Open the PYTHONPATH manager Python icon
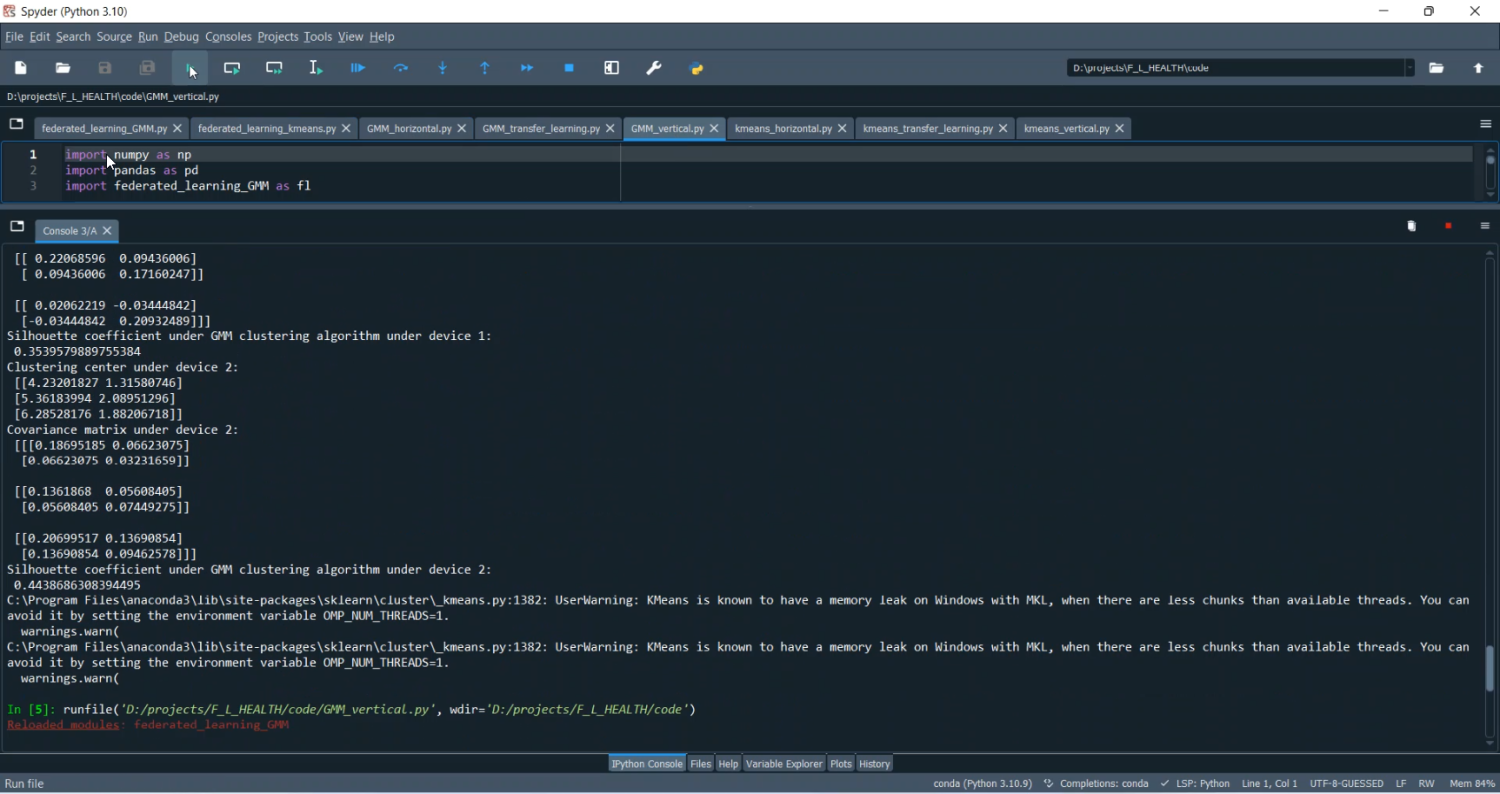 coord(697,68)
